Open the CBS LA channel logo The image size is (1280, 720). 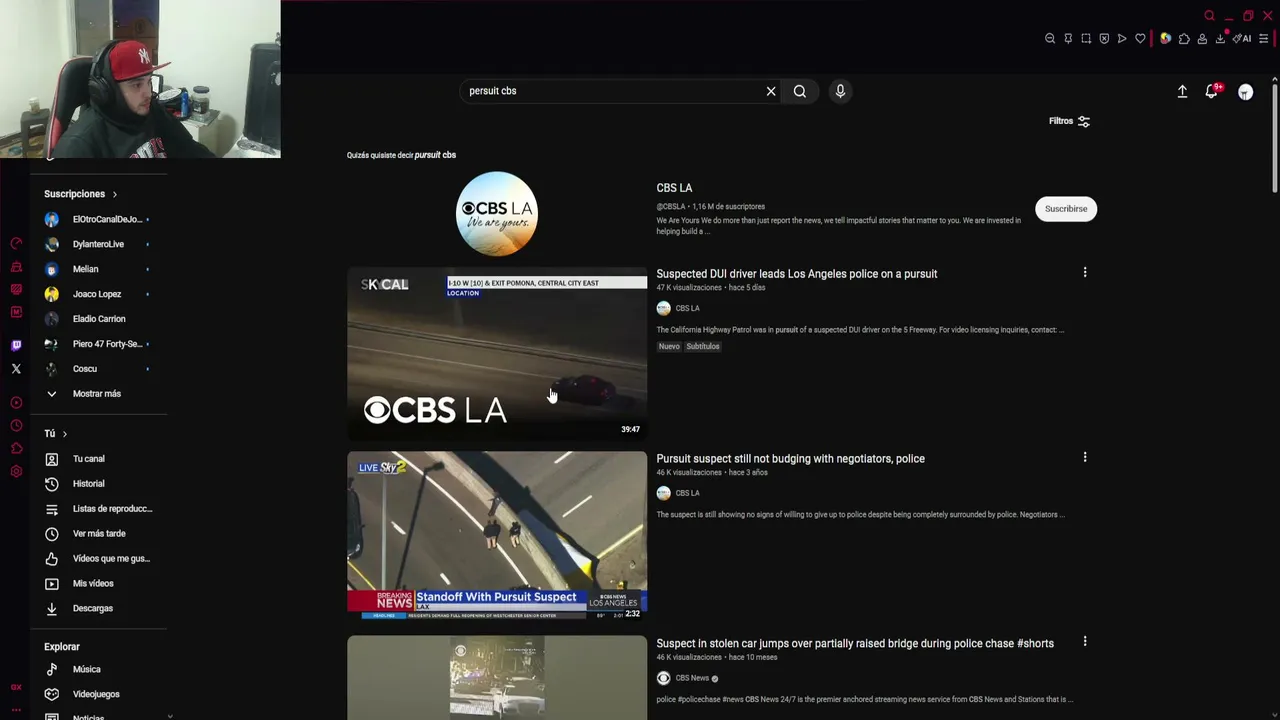(497, 214)
